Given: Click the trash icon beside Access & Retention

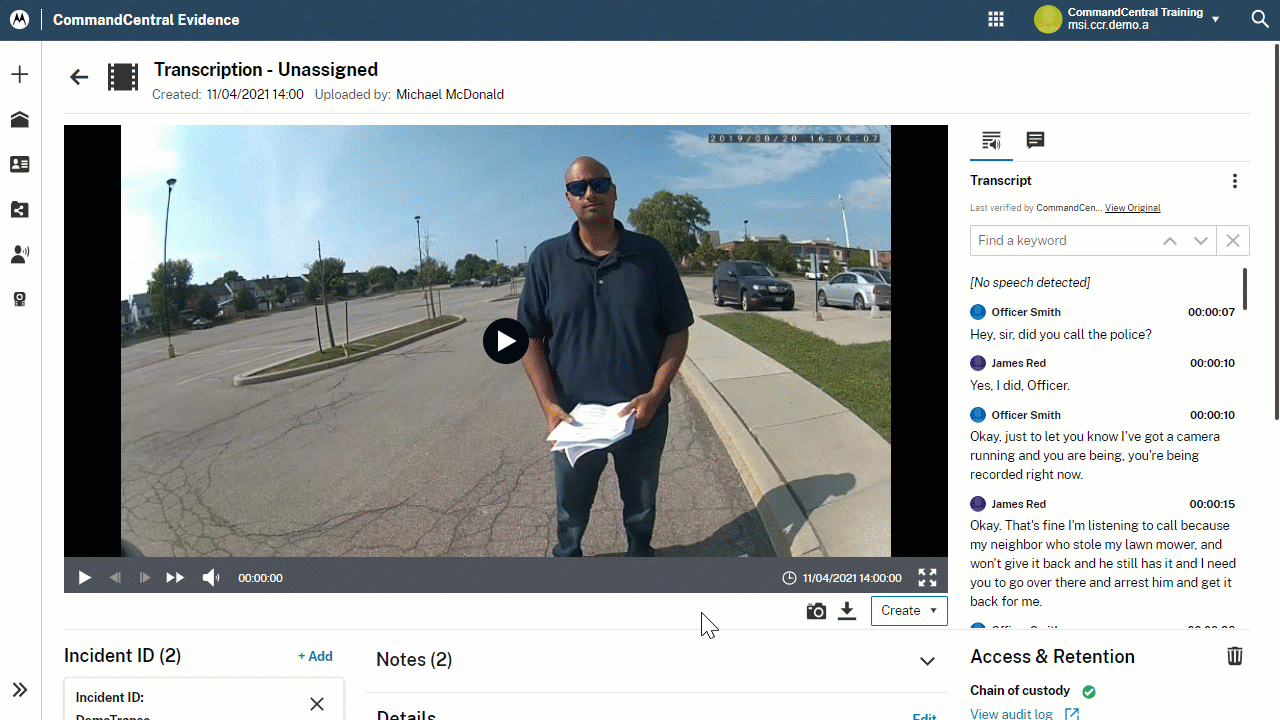Looking at the screenshot, I should (x=1235, y=656).
